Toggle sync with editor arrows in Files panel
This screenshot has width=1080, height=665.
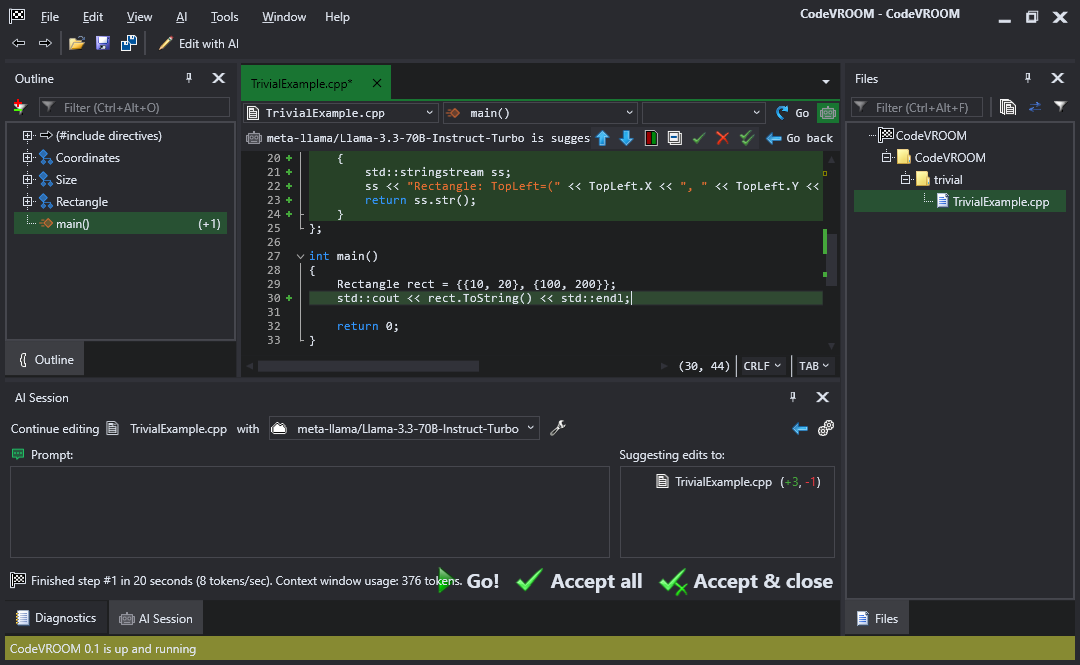[1035, 107]
